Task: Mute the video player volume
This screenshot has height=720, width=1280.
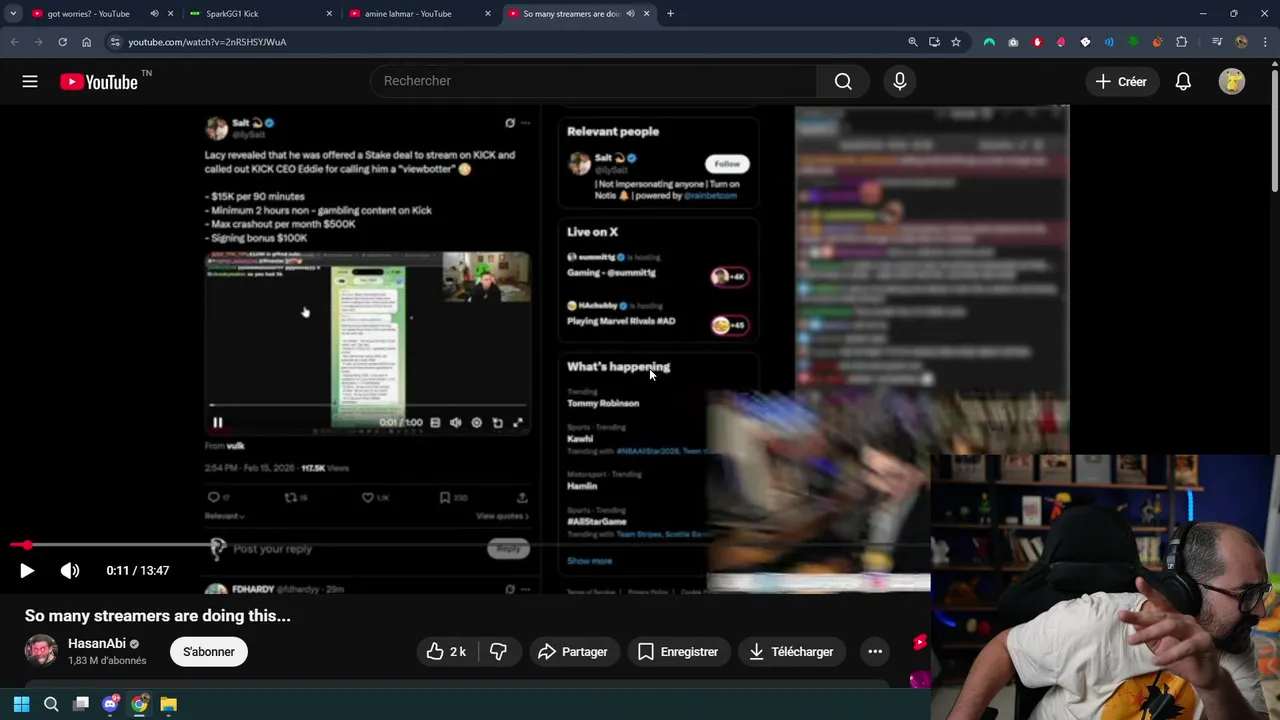Action: (70, 570)
